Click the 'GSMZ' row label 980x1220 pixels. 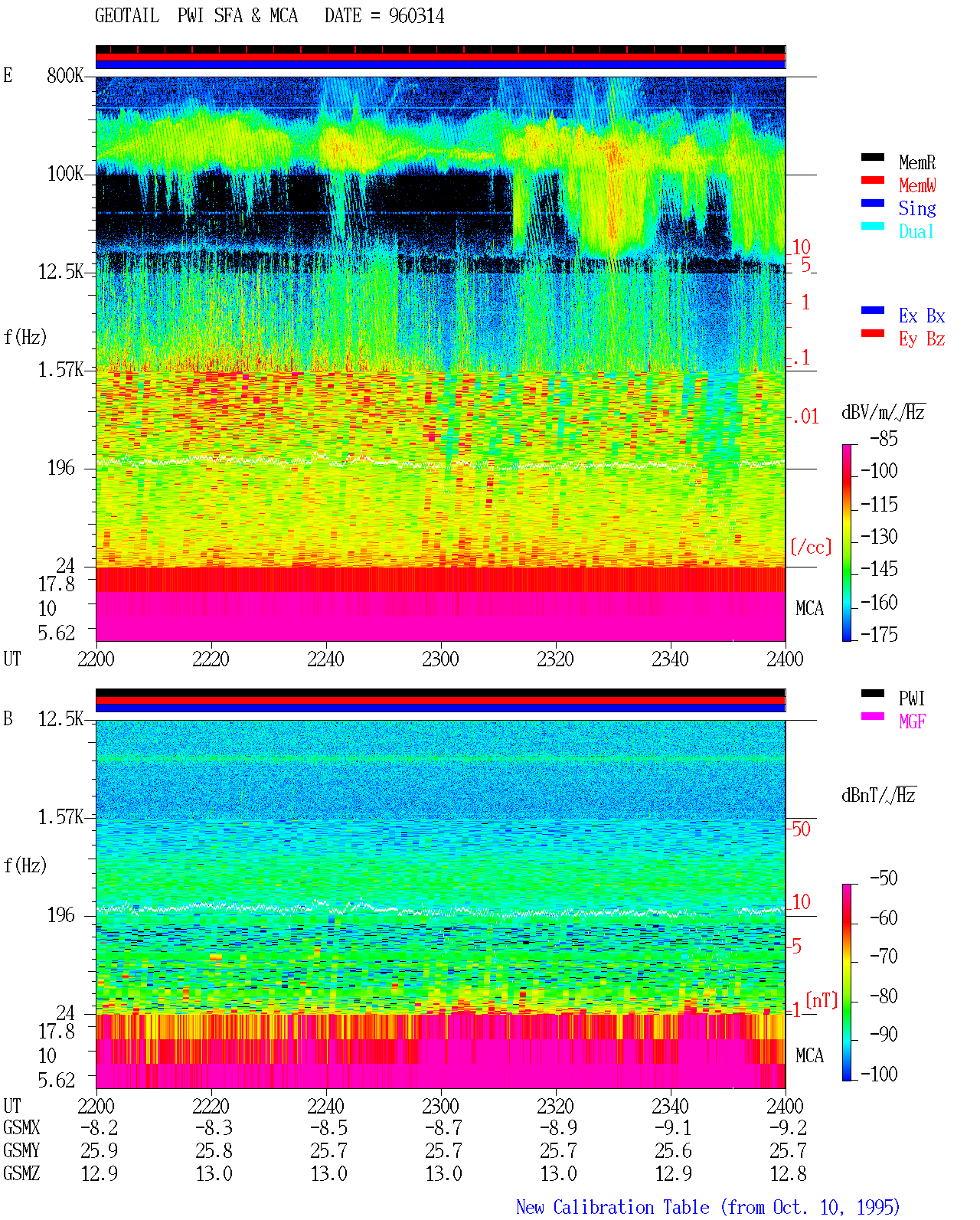click(x=21, y=1174)
